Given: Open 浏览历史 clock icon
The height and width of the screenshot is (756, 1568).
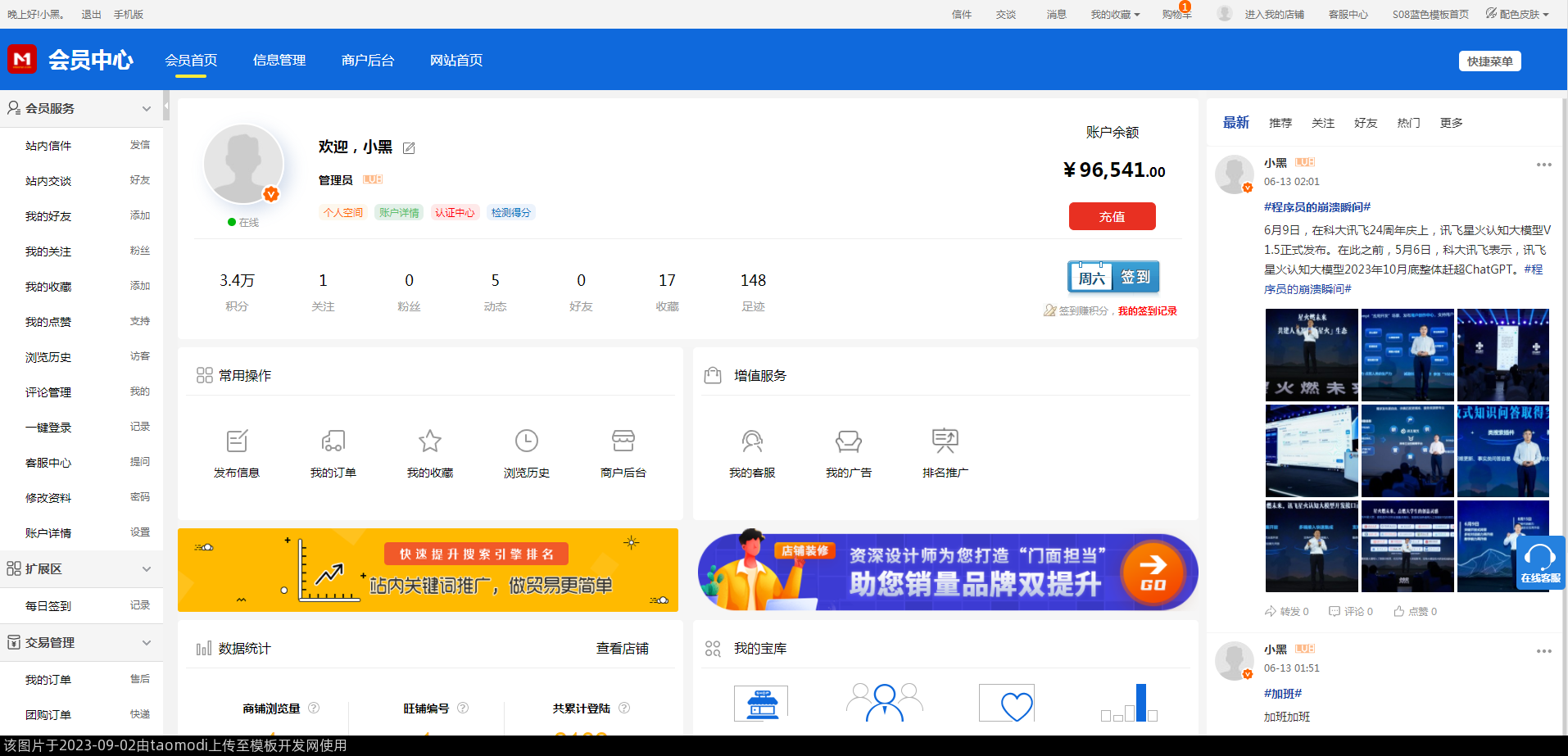Looking at the screenshot, I should pyautogui.click(x=526, y=441).
